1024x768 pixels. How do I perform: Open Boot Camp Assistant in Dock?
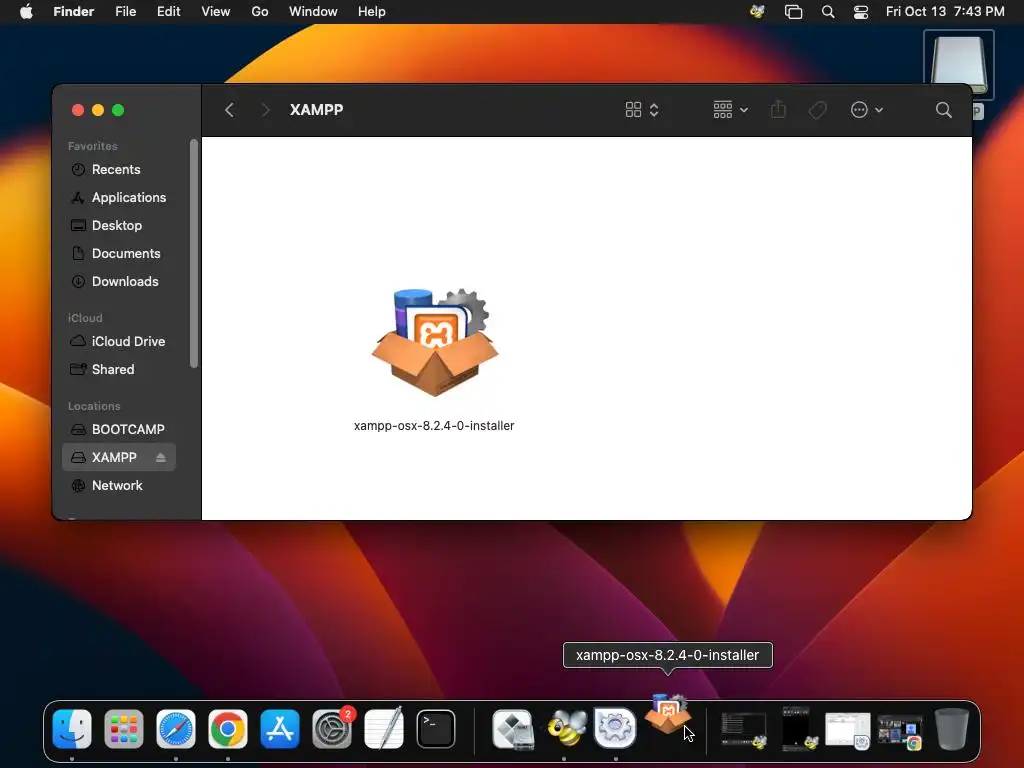[513, 728]
